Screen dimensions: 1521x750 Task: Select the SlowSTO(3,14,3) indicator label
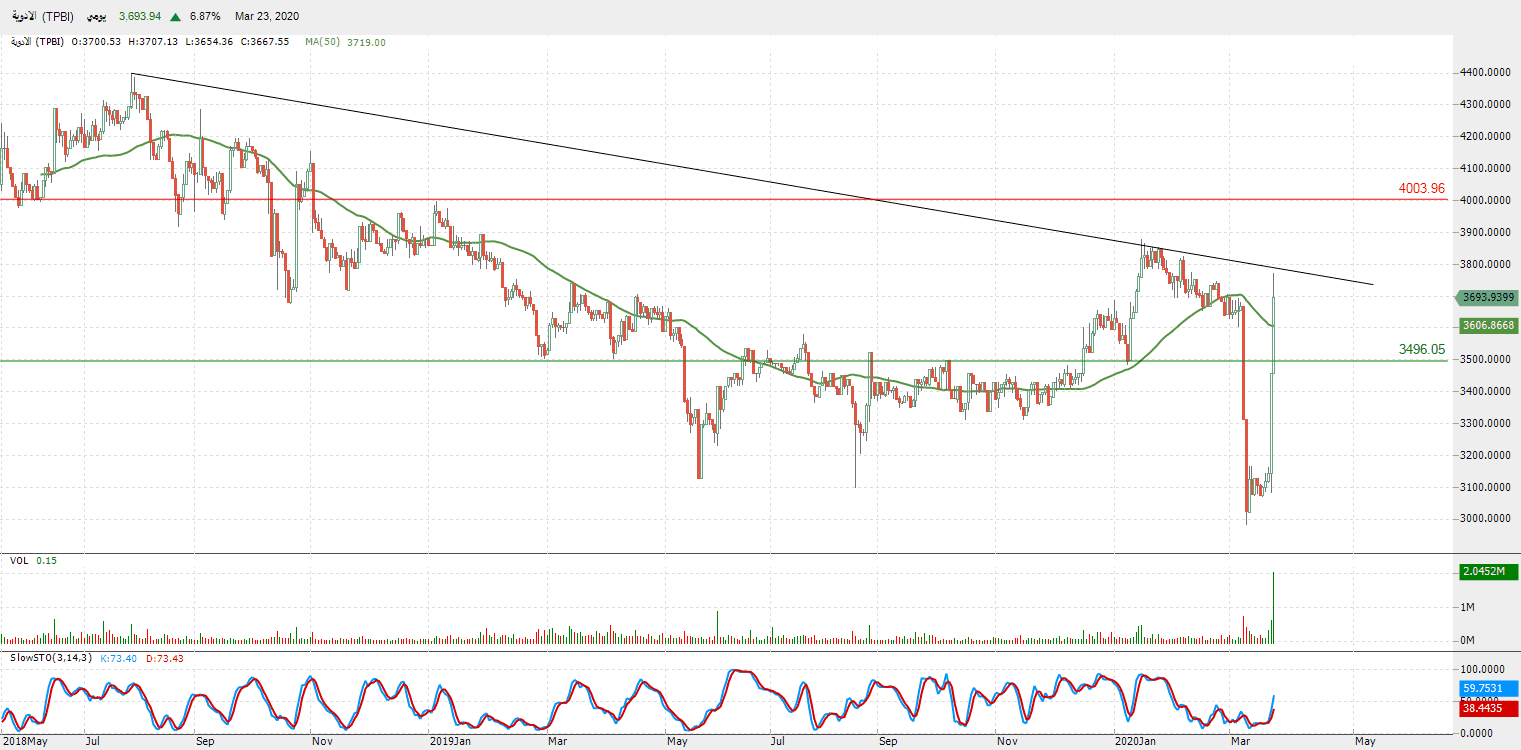tap(51, 657)
